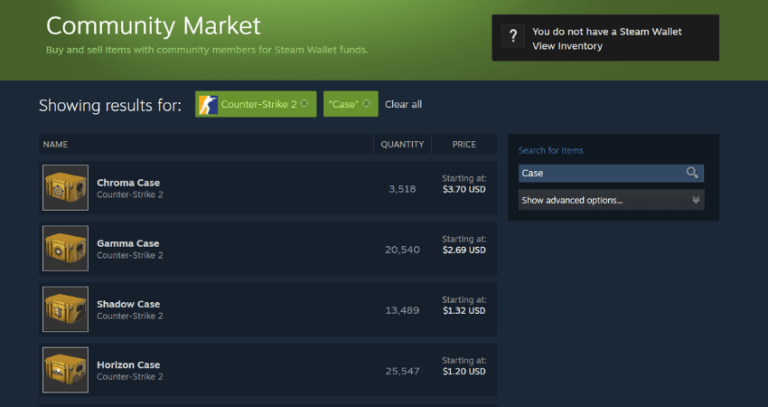This screenshot has height=407, width=768.
Task: Remove the Counter-Strike 2 filter tag
Action: pyautogui.click(x=304, y=104)
